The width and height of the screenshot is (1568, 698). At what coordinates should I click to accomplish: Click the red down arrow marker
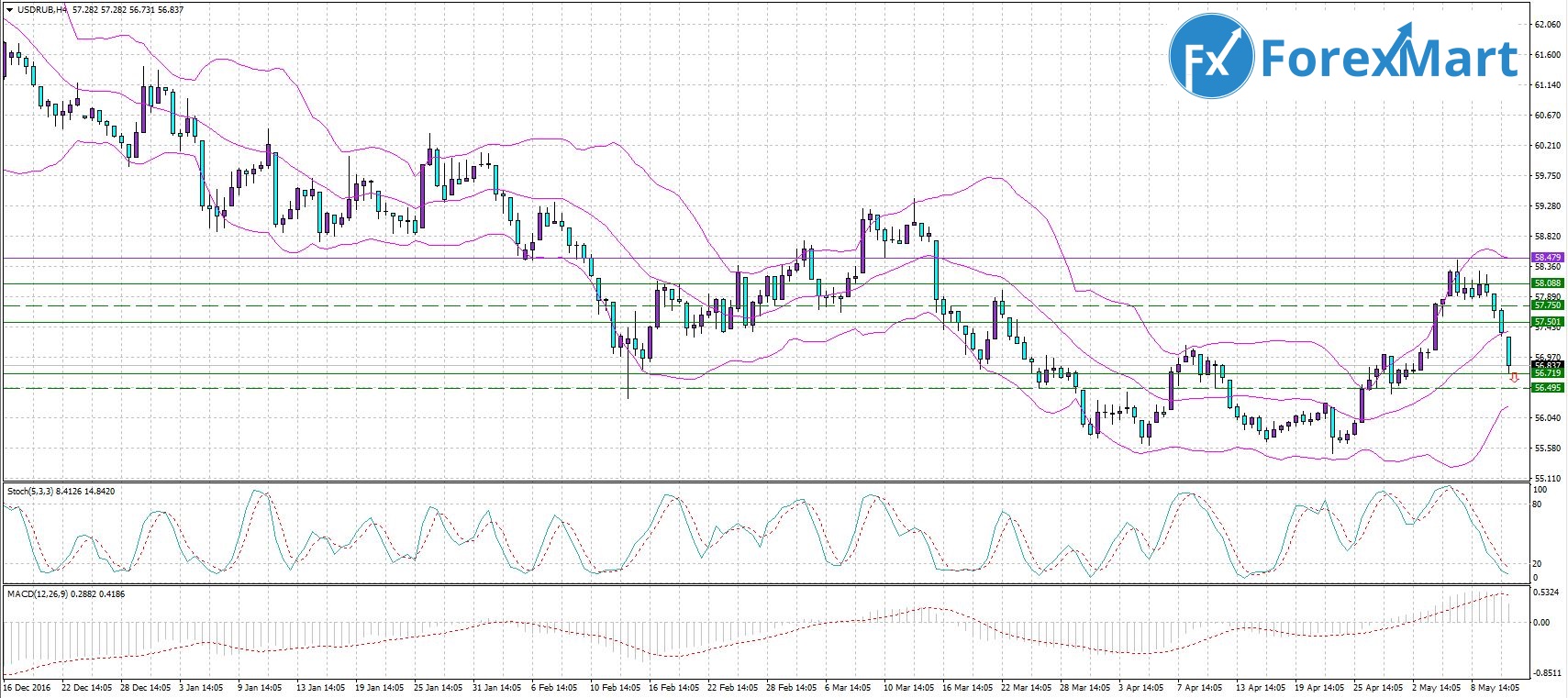(x=1514, y=377)
